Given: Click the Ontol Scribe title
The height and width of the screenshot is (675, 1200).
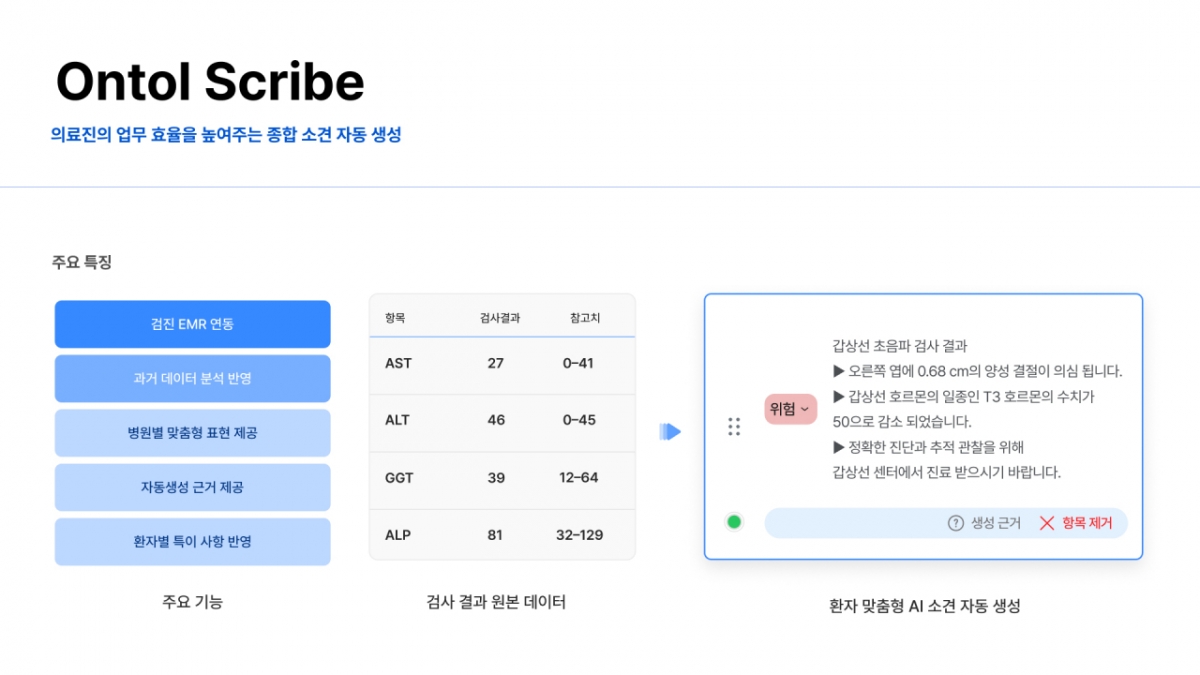Looking at the screenshot, I should click(210, 82).
